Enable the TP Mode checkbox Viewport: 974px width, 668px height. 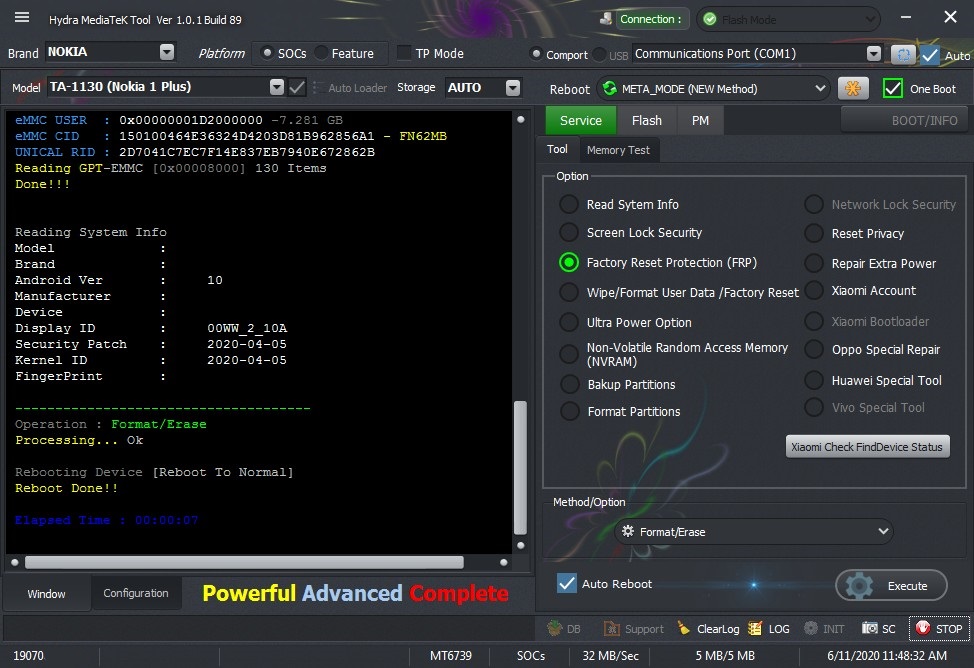[x=404, y=53]
